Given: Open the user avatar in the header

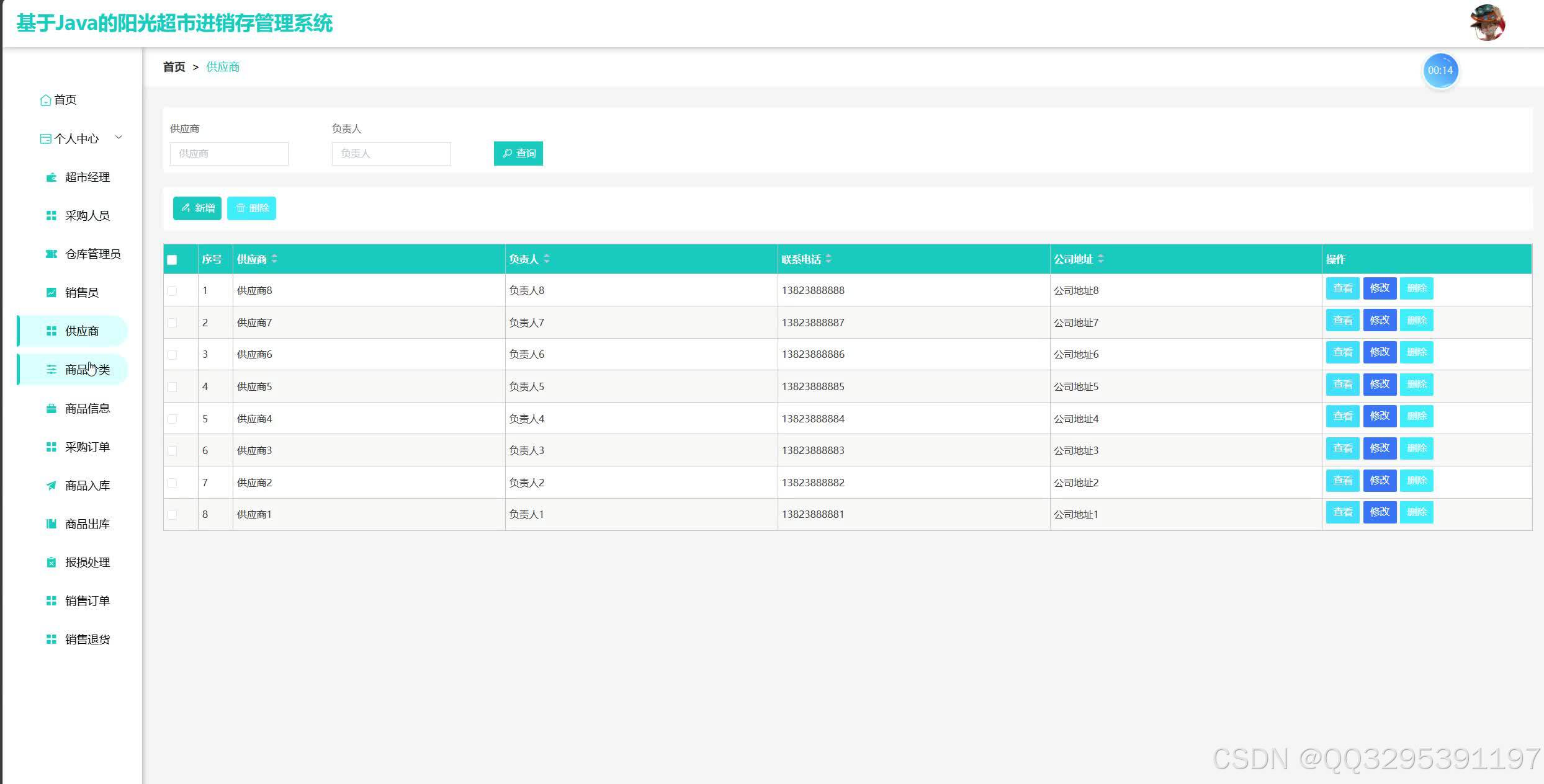Looking at the screenshot, I should (x=1487, y=23).
